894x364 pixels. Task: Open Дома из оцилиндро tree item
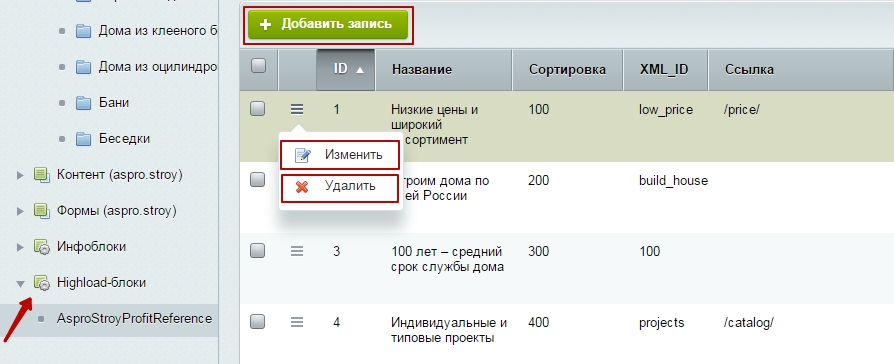pyautogui.click(x=157, y=67)
